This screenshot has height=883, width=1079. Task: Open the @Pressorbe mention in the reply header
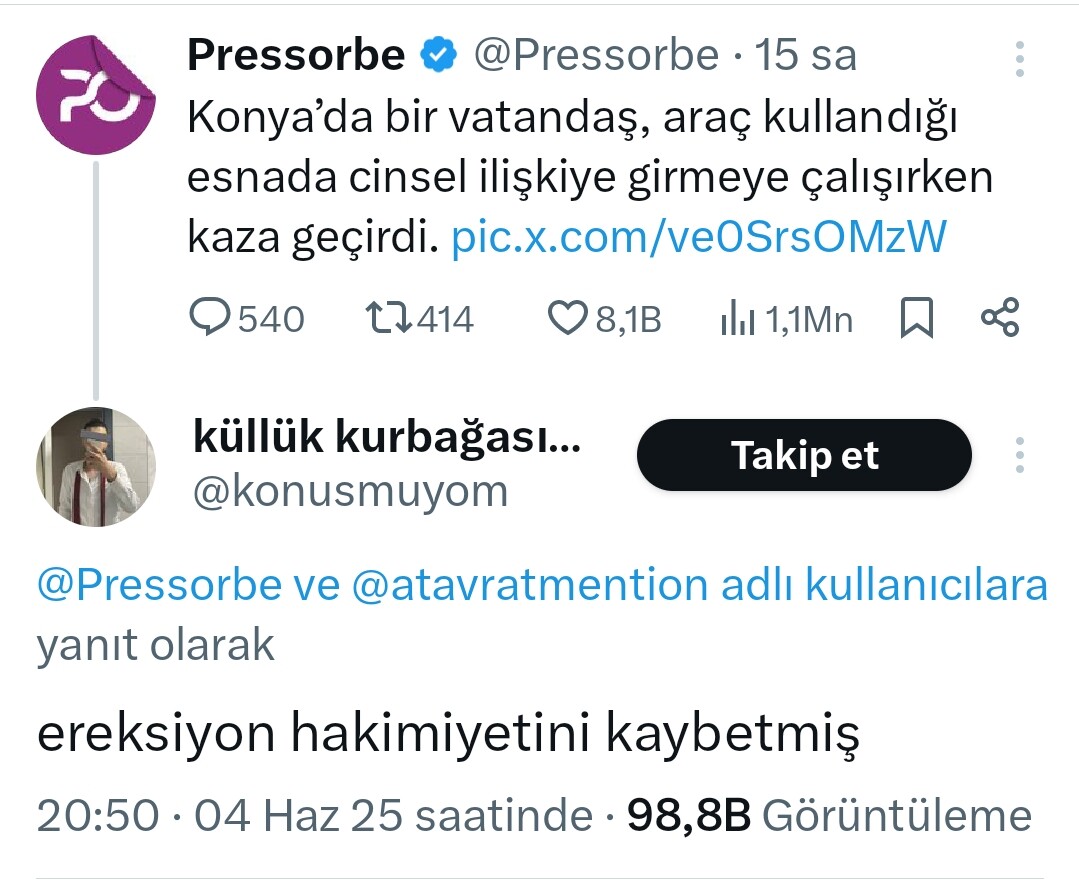pos(159,585)
